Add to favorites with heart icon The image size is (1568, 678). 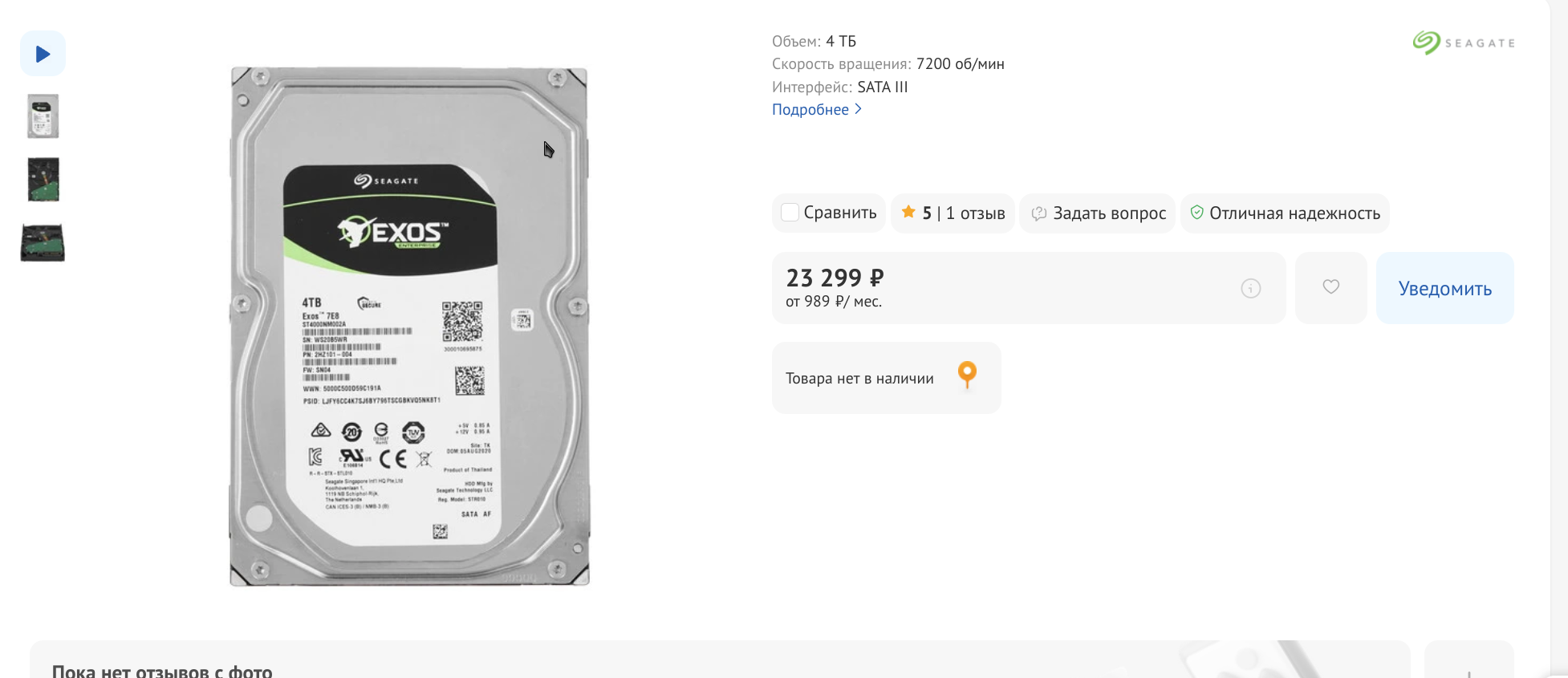coord(1330,287)
